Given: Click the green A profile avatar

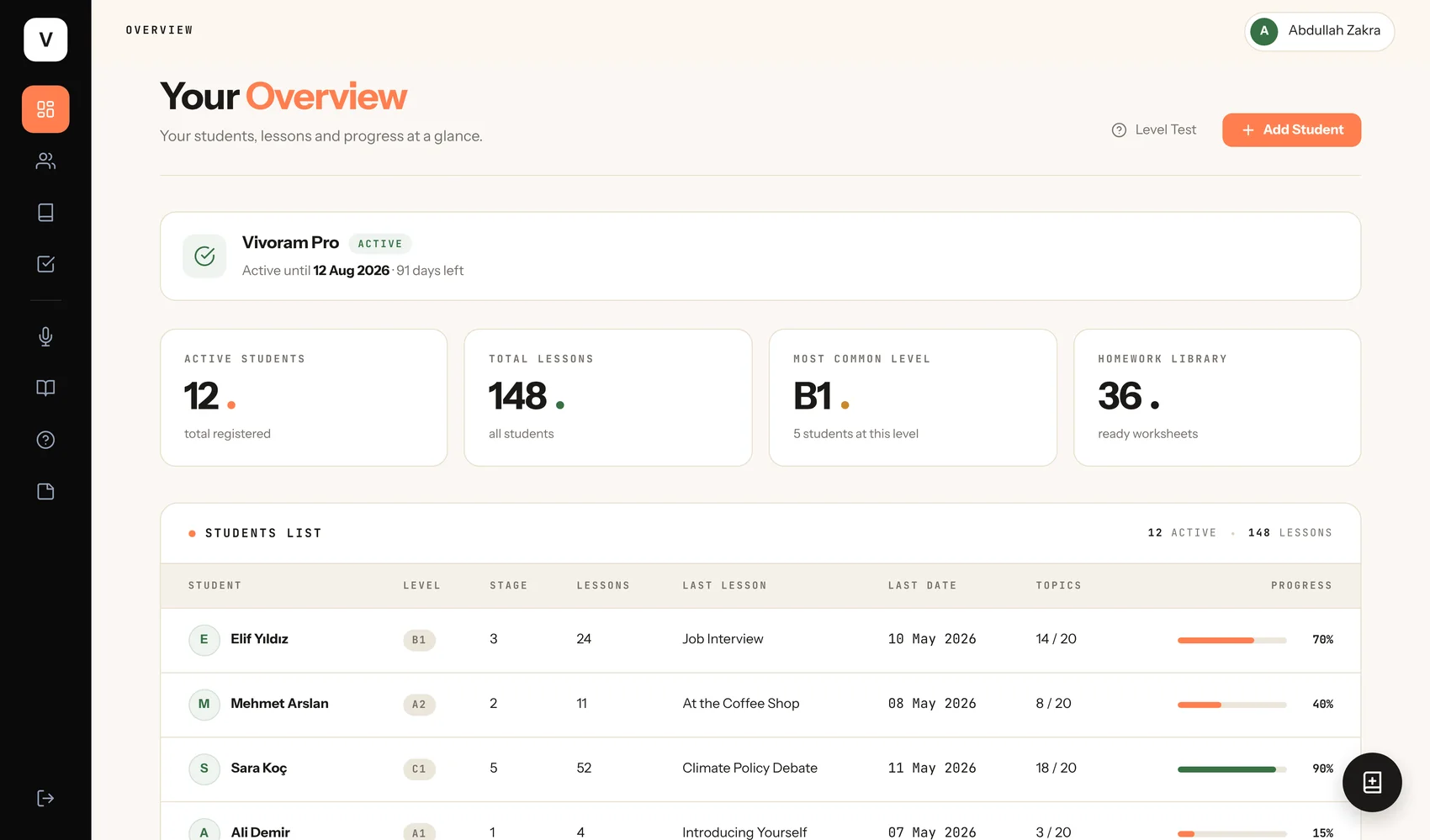Looking at the screenshot, I should point(1263,31).
